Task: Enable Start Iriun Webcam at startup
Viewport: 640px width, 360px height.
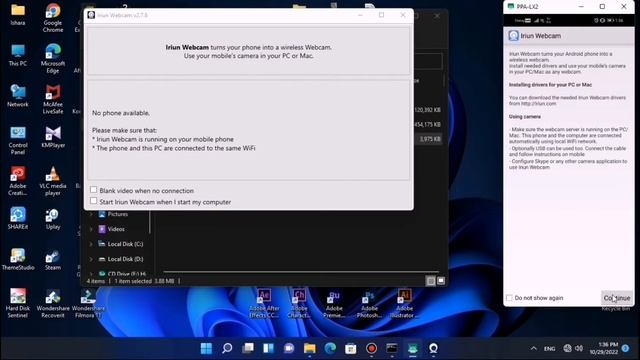Action: coord(93,201)
